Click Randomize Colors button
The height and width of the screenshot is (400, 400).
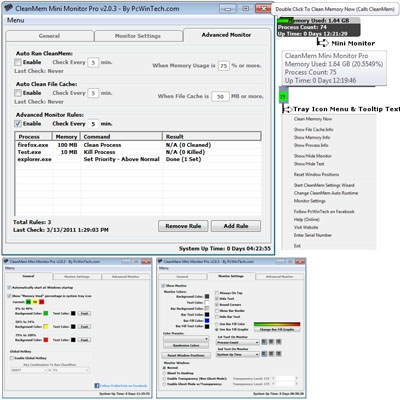(186, 346)
